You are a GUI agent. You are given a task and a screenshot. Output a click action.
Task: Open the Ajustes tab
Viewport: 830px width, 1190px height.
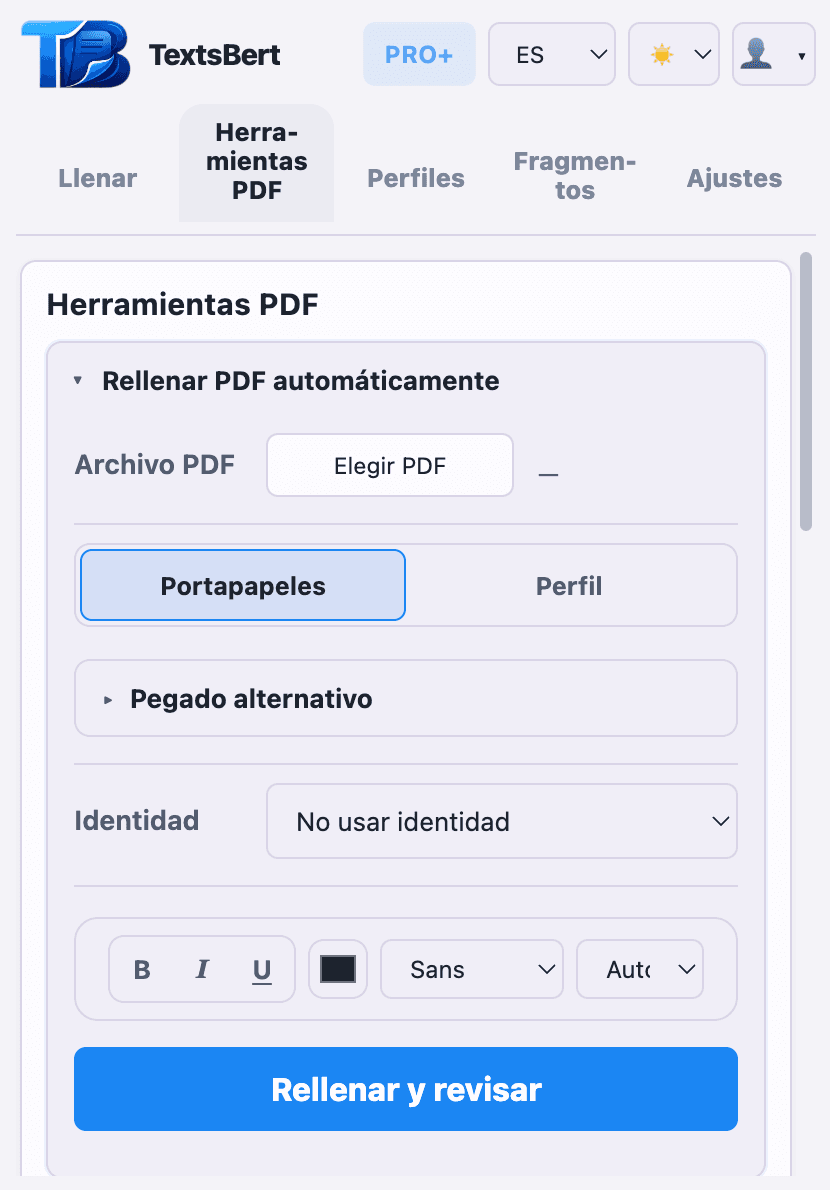[x=734, y=178]
